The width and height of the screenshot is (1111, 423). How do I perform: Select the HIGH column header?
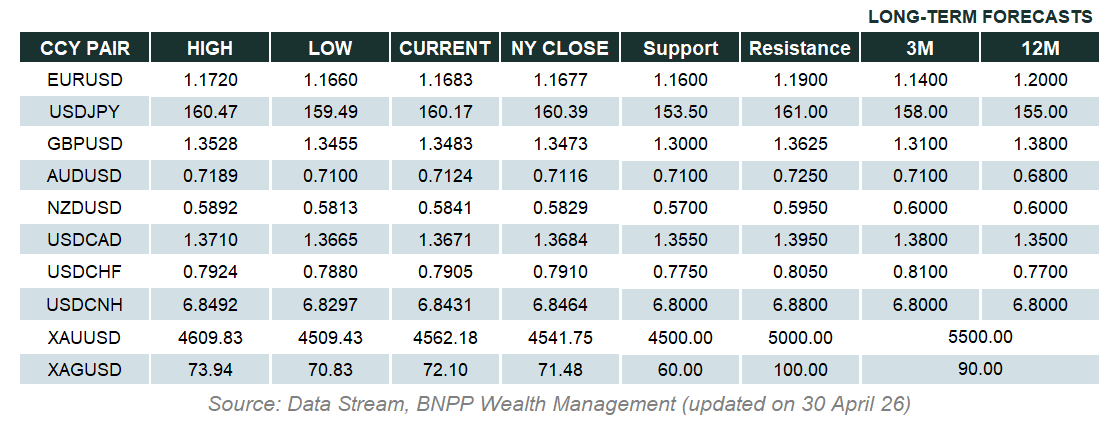click(209, 48)
